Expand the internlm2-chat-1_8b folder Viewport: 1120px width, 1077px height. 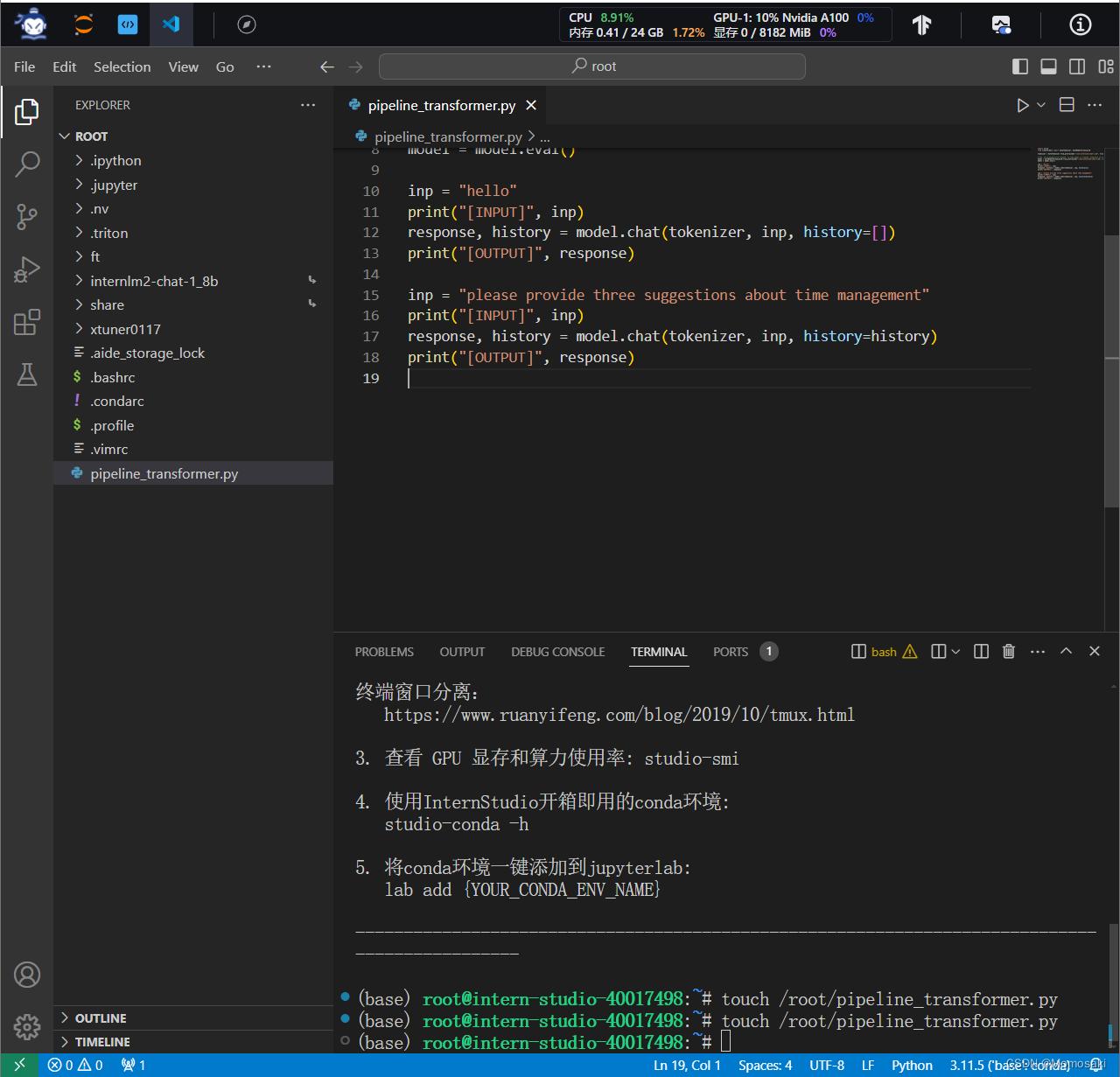pyautogui.click(x=193, y=281)
